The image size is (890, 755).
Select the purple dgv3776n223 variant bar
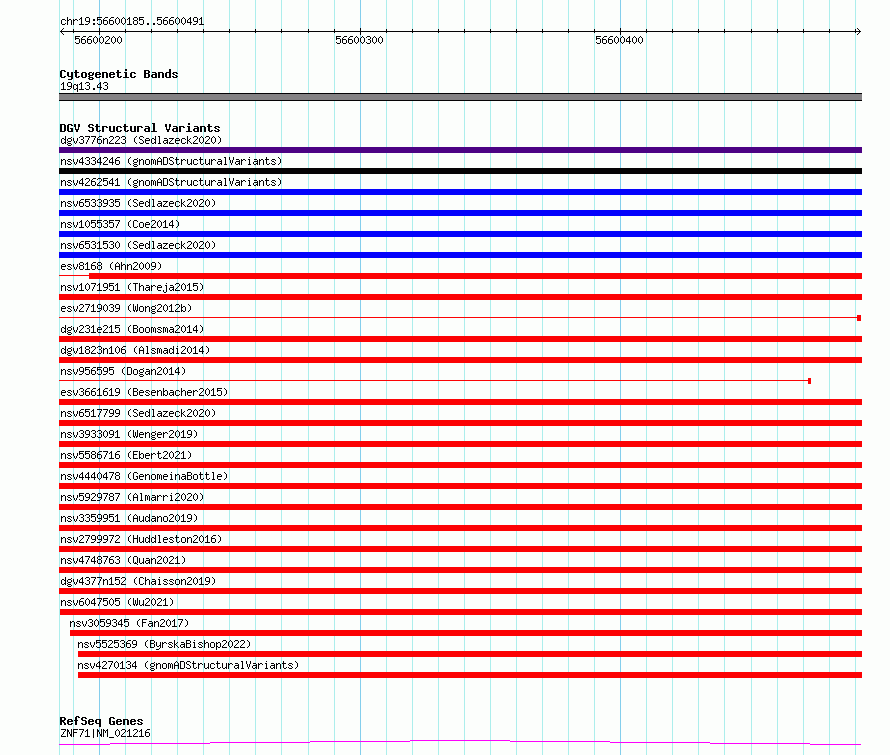coord(460,150)
